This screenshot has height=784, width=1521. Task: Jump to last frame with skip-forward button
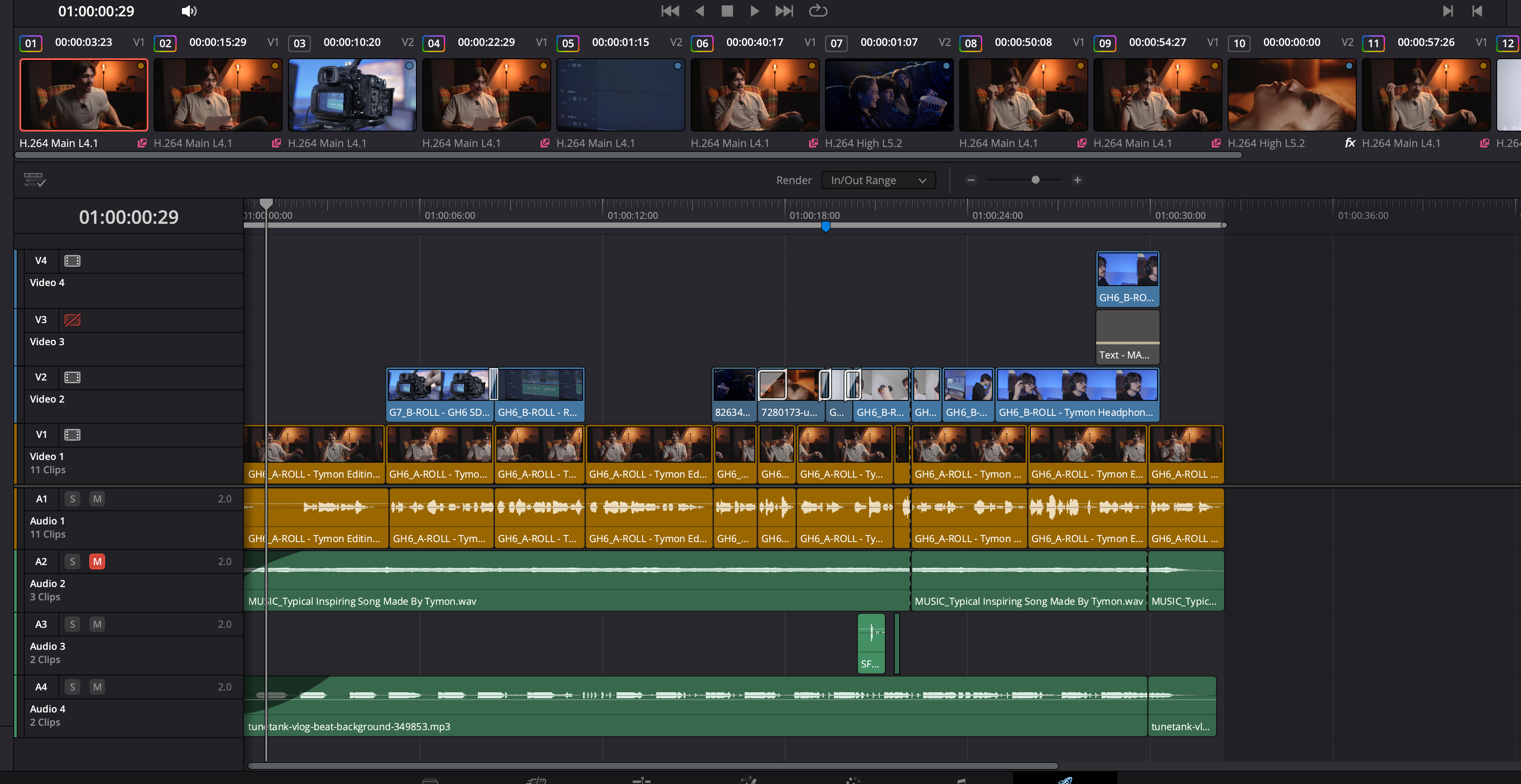pos(784,11)
